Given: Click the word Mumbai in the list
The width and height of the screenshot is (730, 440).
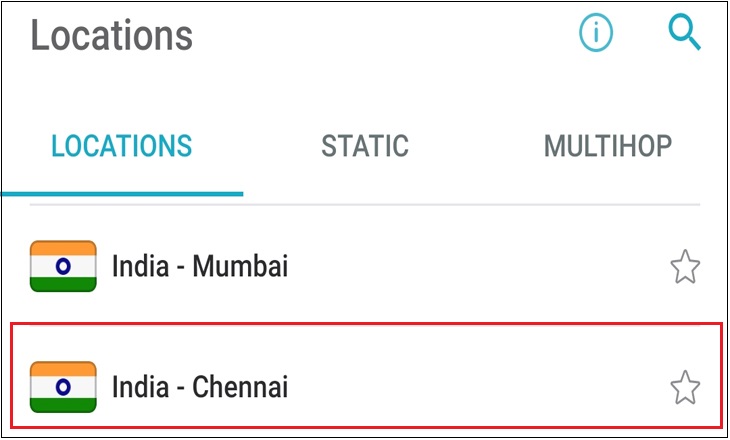Looking at the screenshot, I should pos(240,266).
